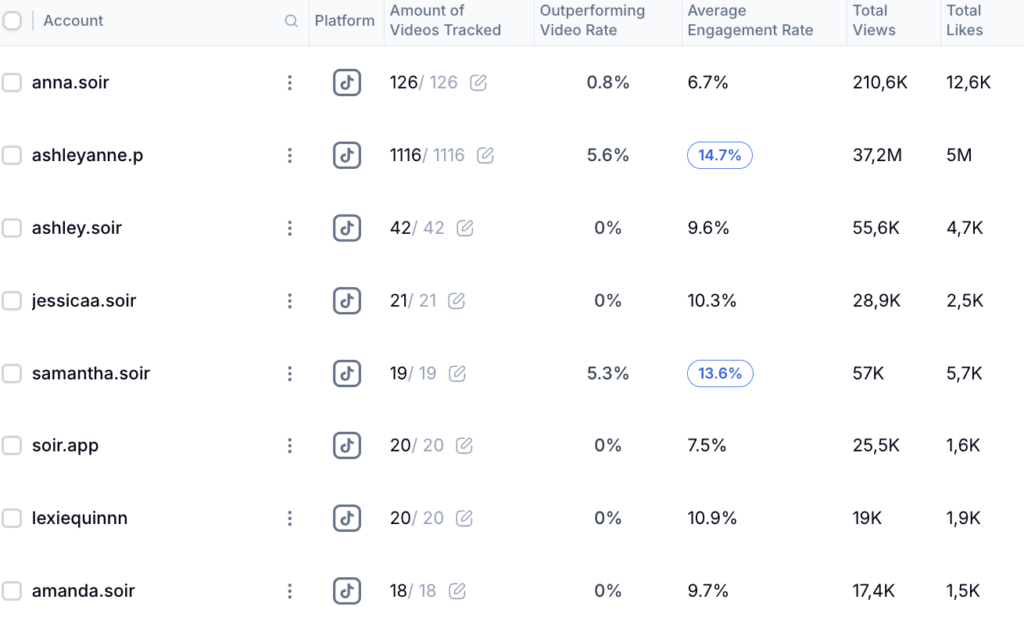The image size is (1024, 632).
Task: Open three-dot menu for ashleyanne.p
Action: pos(290,155)
